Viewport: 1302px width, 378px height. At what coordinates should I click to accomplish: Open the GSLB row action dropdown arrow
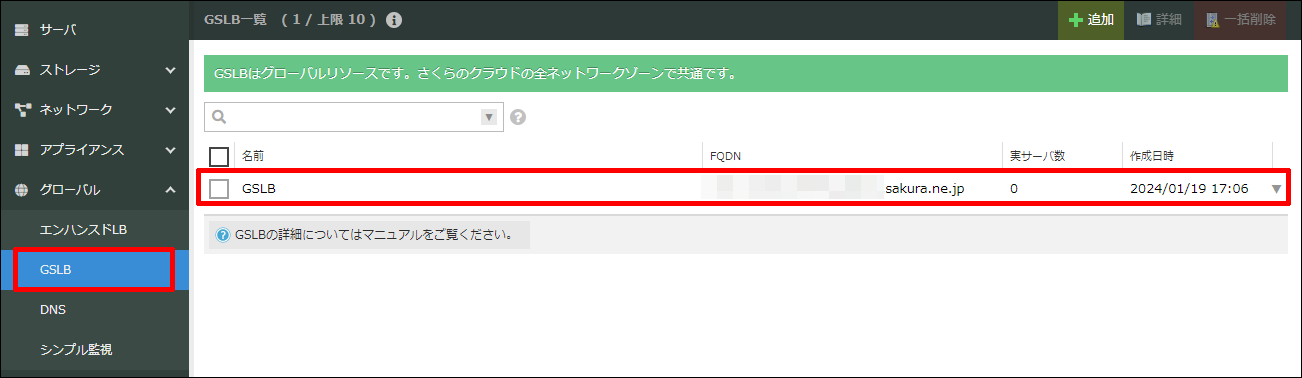click(x=1276, y=189)
